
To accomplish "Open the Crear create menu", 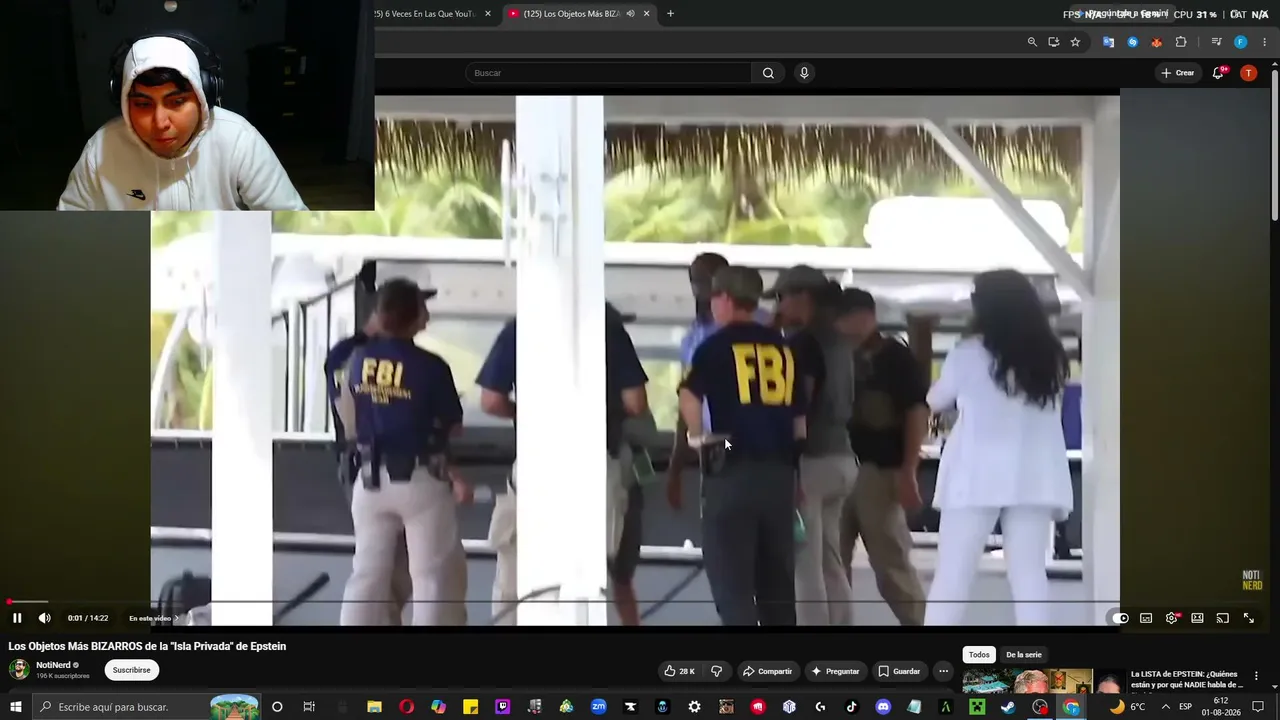I will 1177,73.
